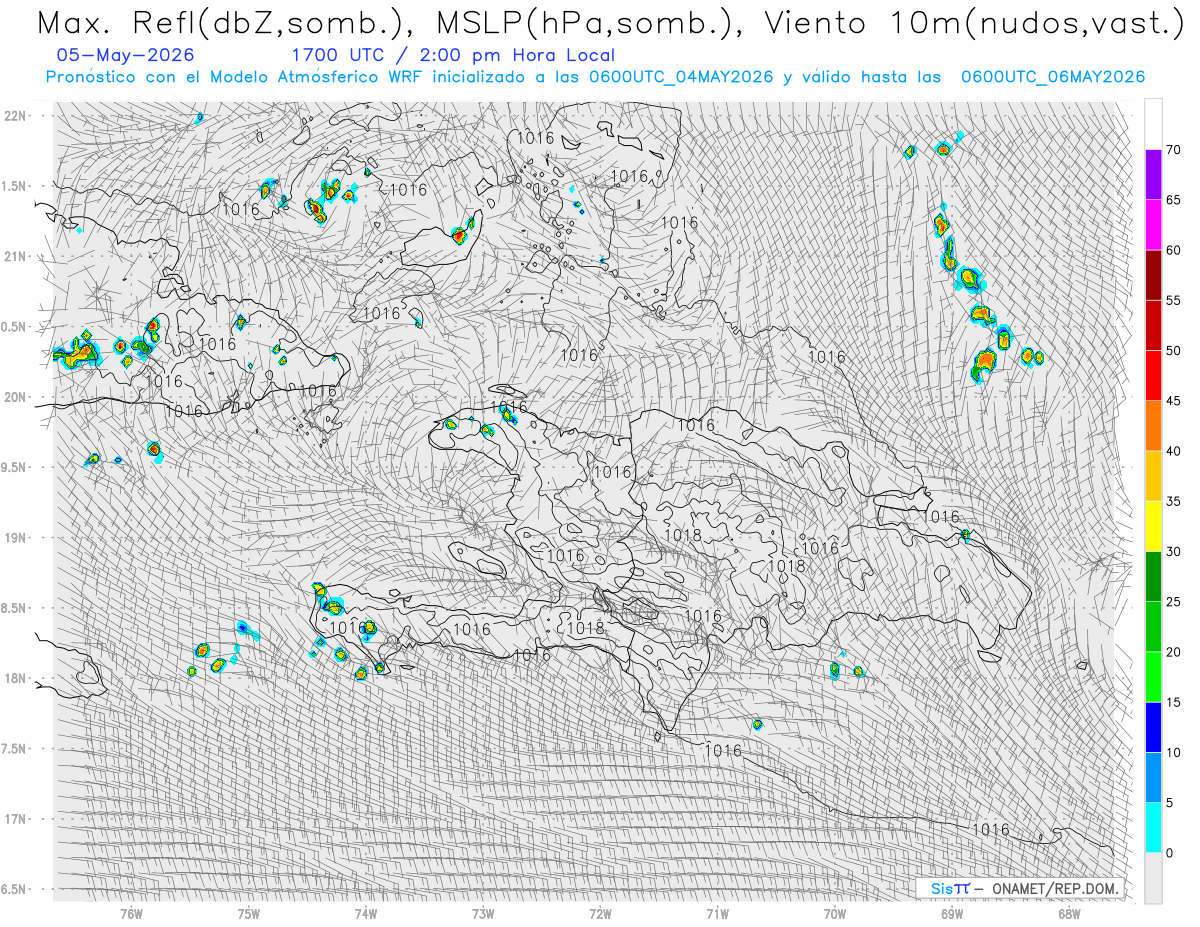This screenshot has width=1200, height=927.
Task: Click the dark red color band between 55 and 60
Action: 1153,275
